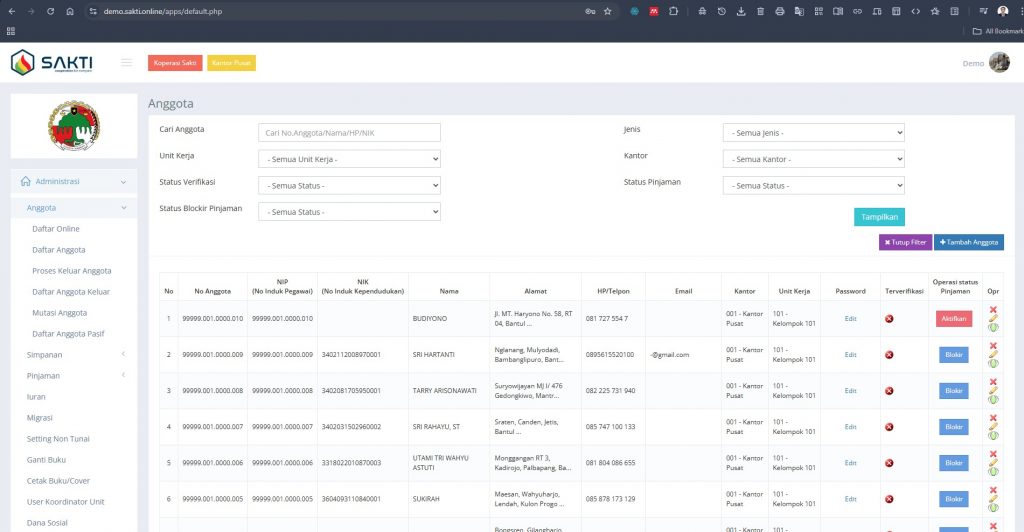1024x532 pixels.
Task: Open the Kantor filter dropdown
Action: point(814,159)
